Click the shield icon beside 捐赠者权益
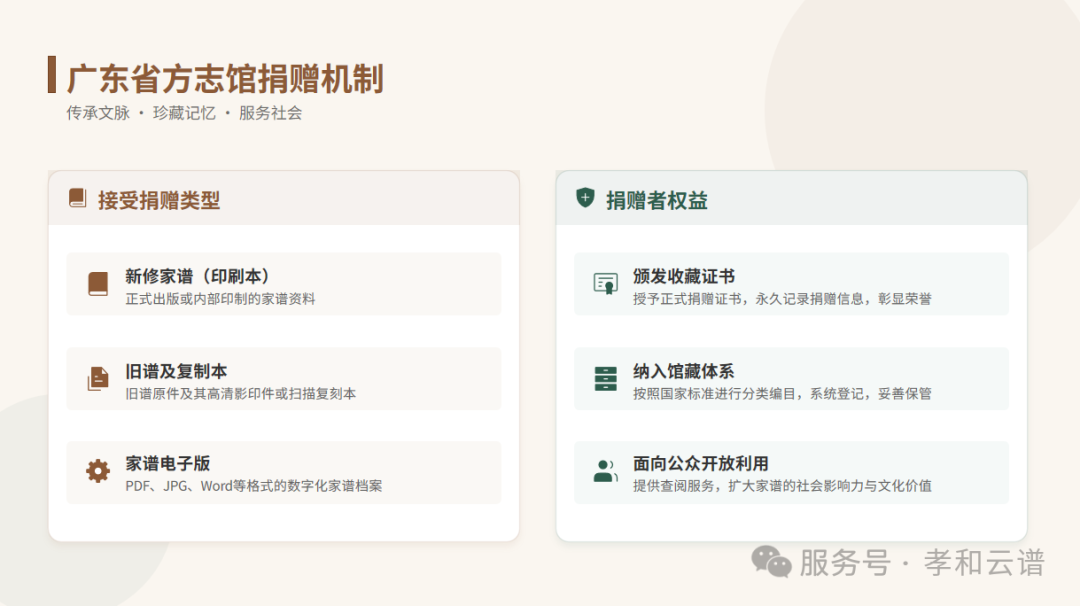 (x=585, y=198)
